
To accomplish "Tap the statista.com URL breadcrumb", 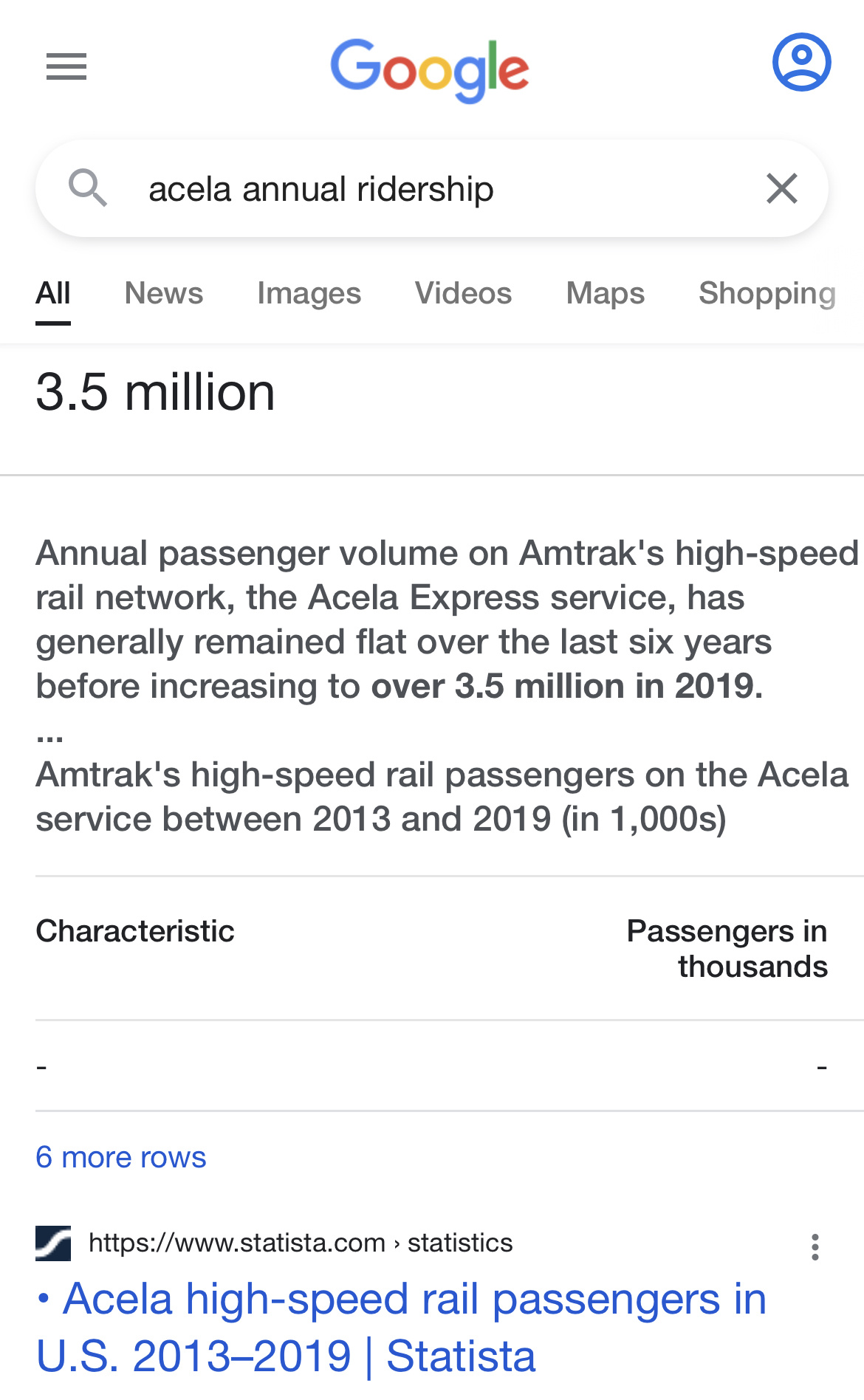I will click(x=301, y=1243).
